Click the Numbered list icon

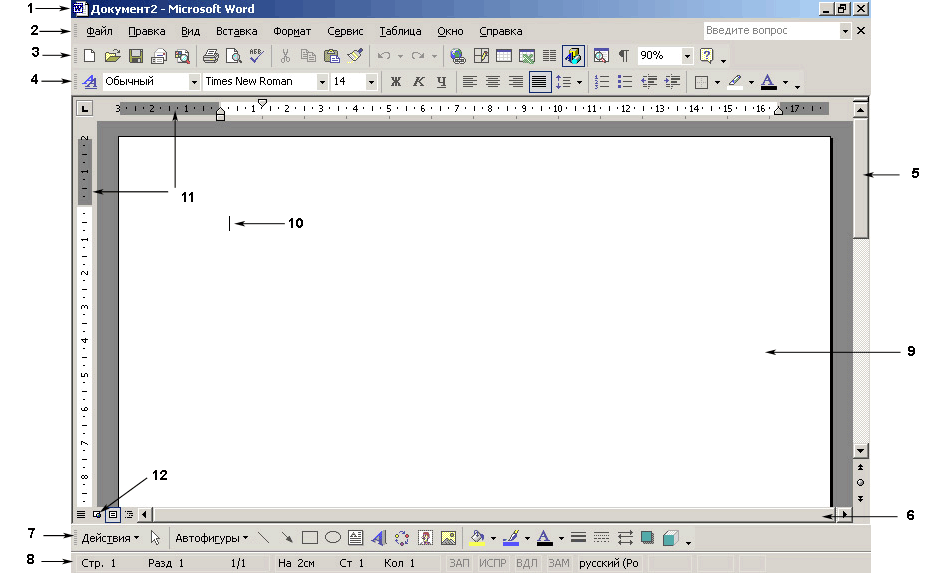click(601, 82)
